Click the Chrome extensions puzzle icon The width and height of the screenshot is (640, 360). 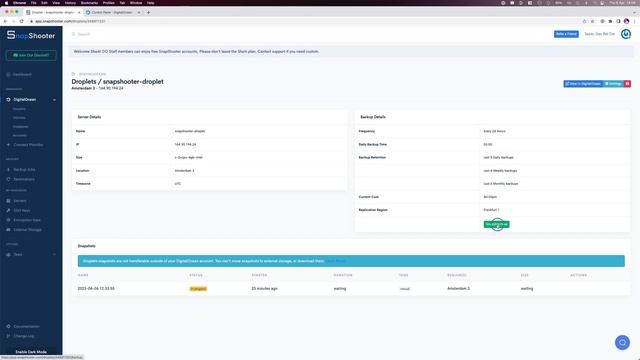click(610, 21)
